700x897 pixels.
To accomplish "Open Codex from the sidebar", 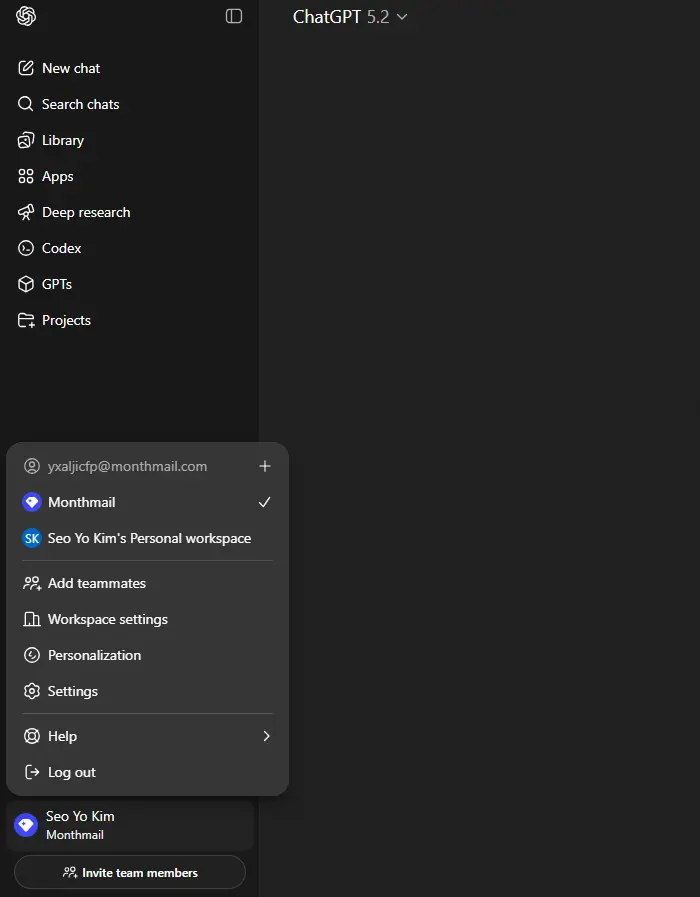I will 129,248.
